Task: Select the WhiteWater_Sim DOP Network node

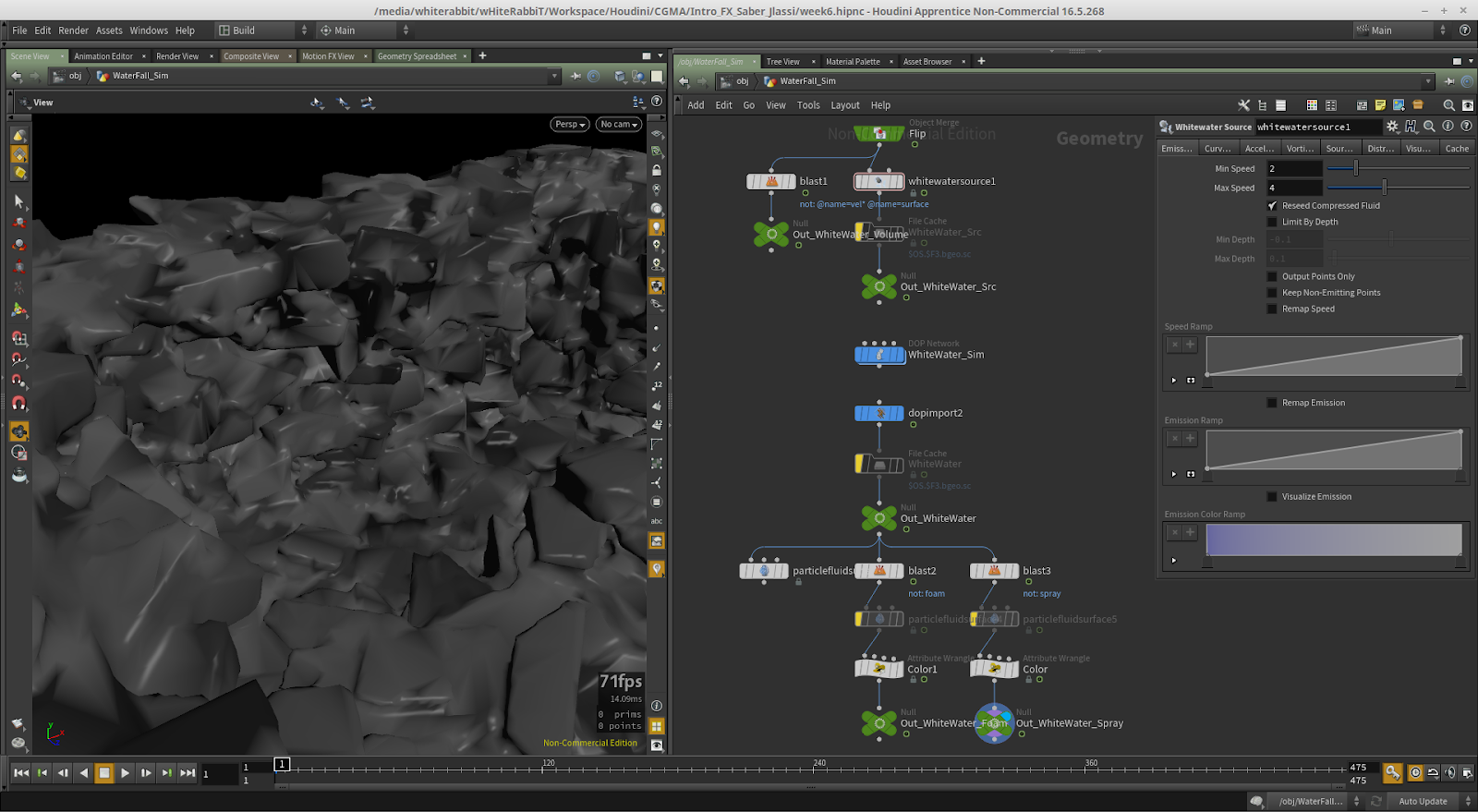Action: (879, 355)
